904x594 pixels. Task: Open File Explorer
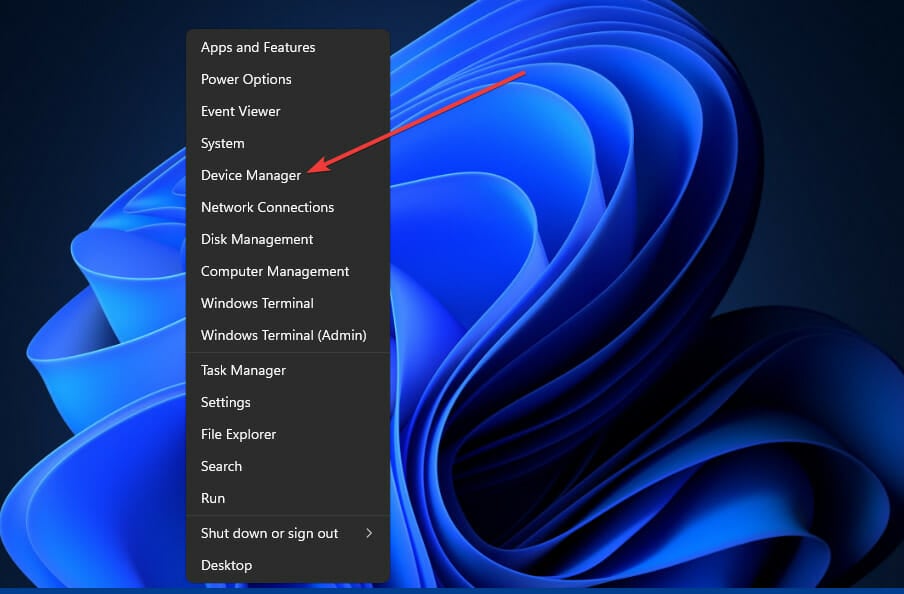click(x=288, y=434)
